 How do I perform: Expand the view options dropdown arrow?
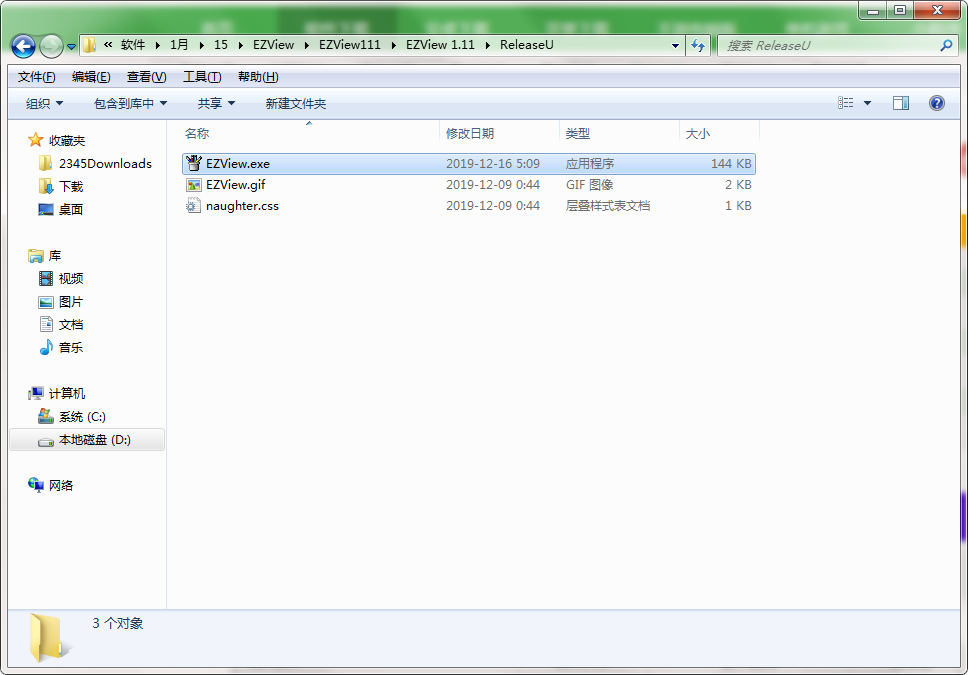click(x=867, y=103)
